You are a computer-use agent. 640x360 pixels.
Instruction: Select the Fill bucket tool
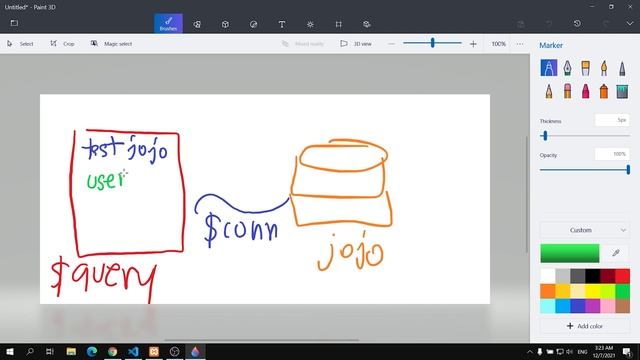(622, 91)
